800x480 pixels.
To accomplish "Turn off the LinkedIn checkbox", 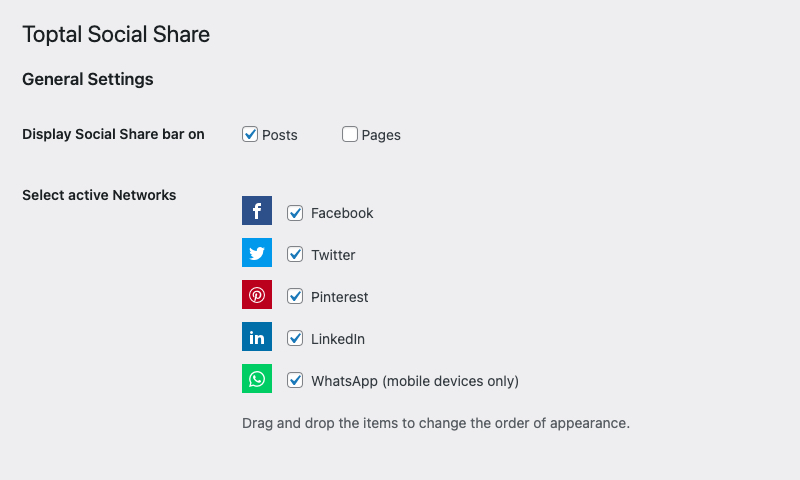I will pos(295,338).
